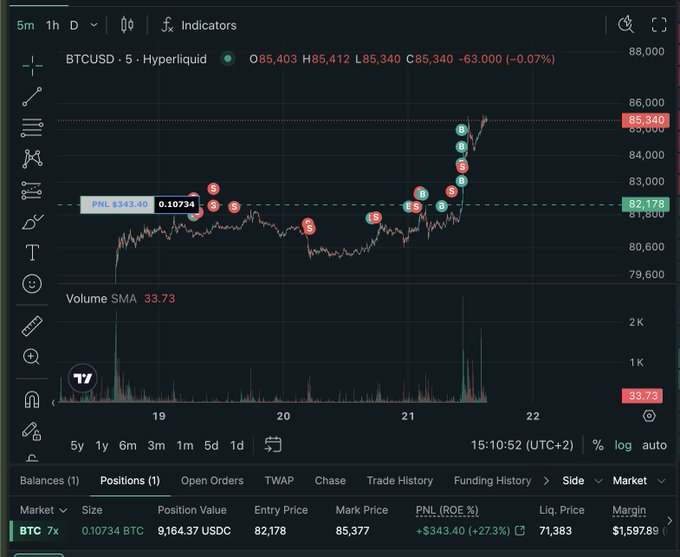Screen dimensions: 680x557
Task: Switch to the Chase tab
Action: pyautogui.click(x=330, y=481)
